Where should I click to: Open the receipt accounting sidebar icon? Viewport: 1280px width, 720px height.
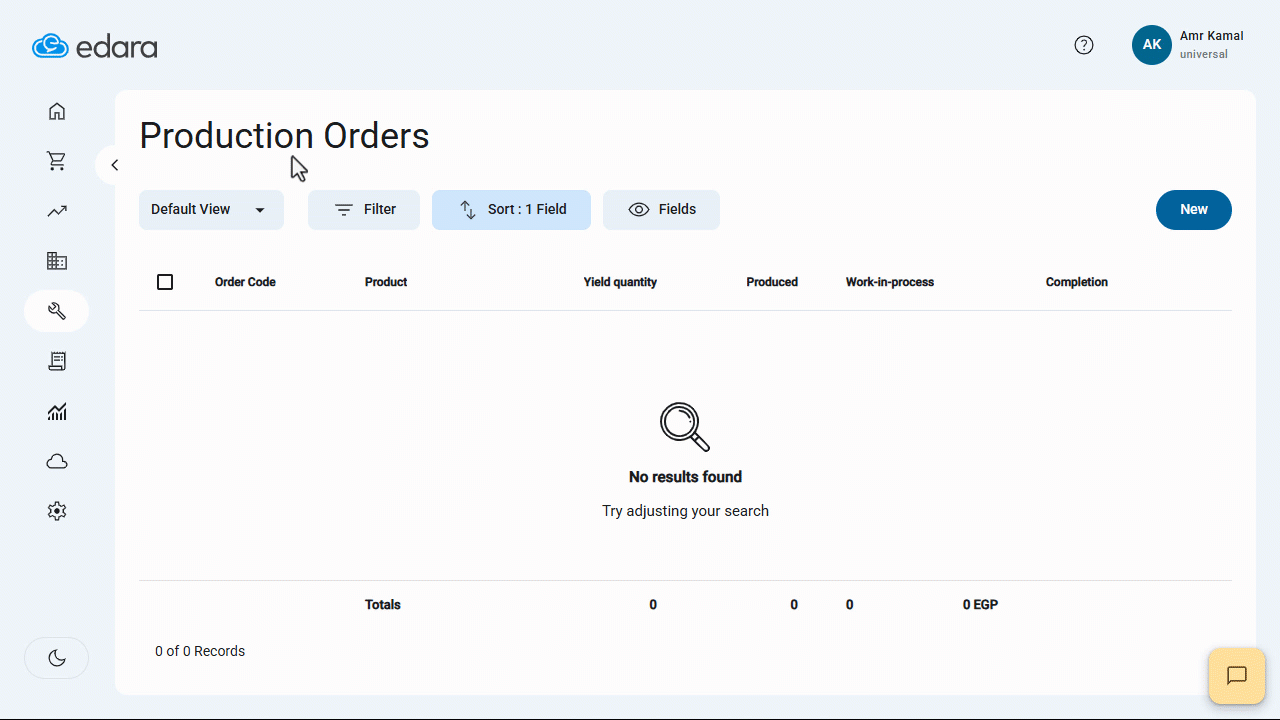point(57,361)
